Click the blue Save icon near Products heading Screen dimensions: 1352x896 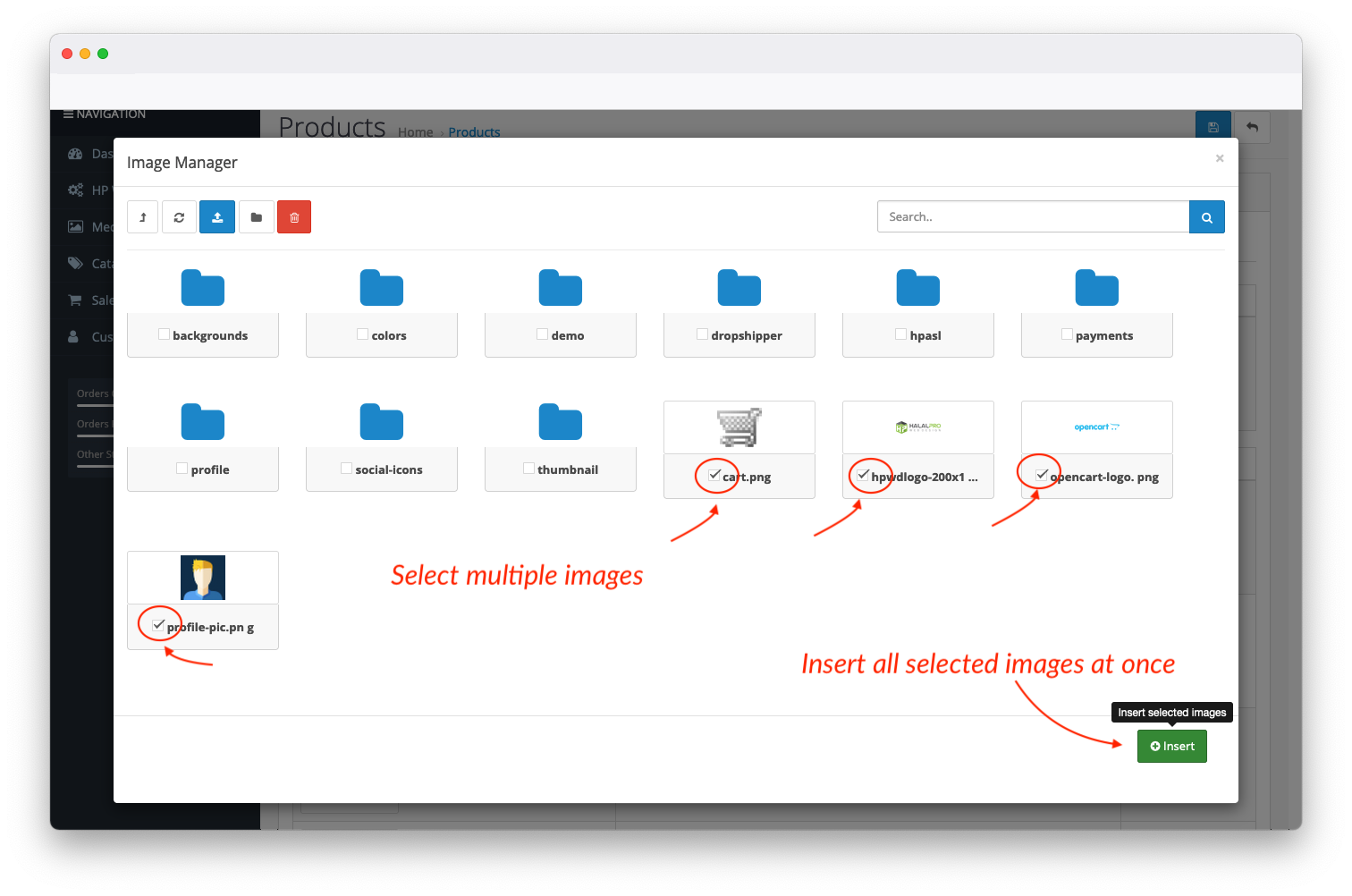tap(1213, 126)
